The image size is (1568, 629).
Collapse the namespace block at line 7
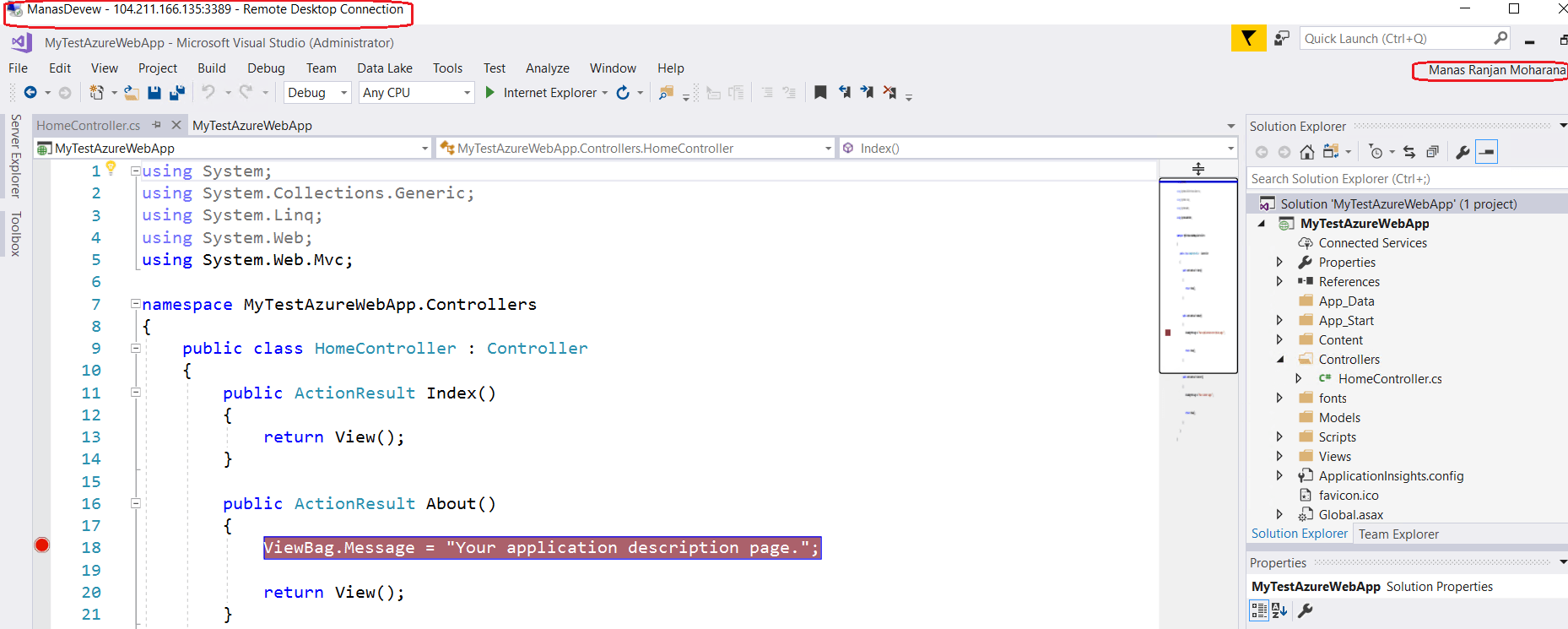click(135, 304)
